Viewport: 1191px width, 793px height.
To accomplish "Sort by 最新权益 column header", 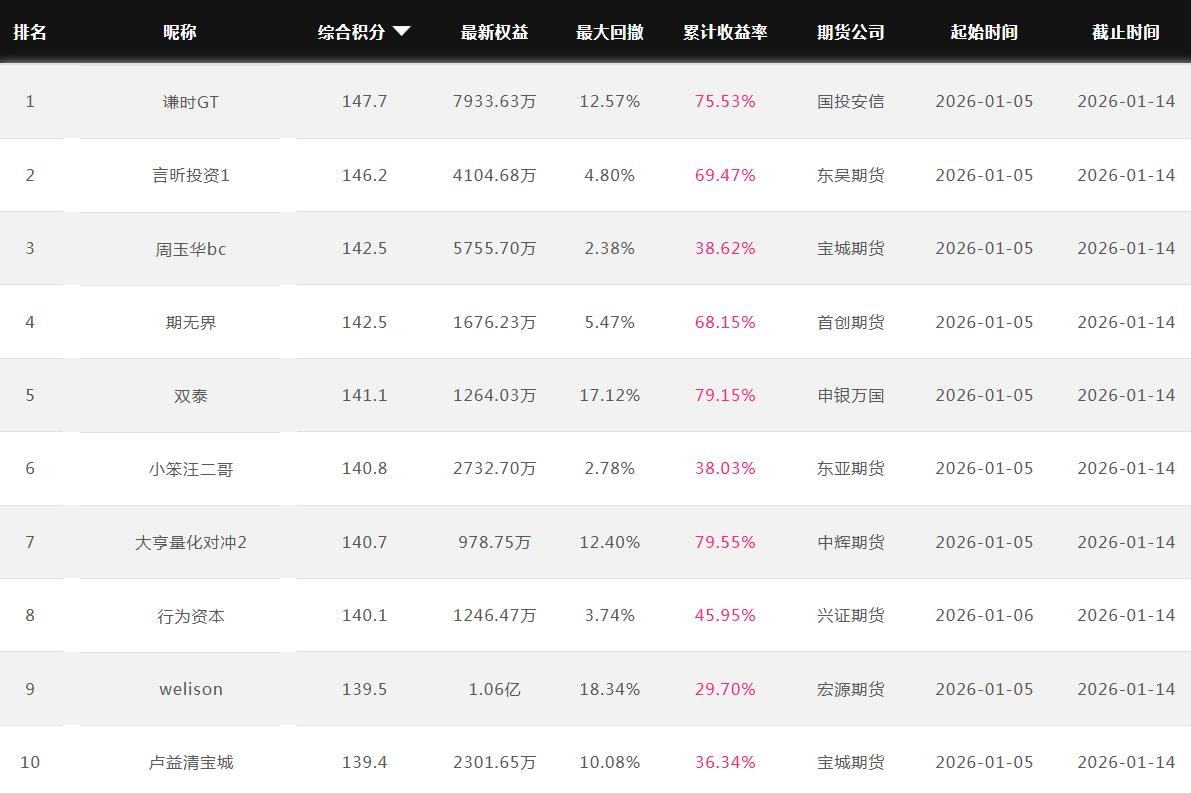I will click(494, 32).
